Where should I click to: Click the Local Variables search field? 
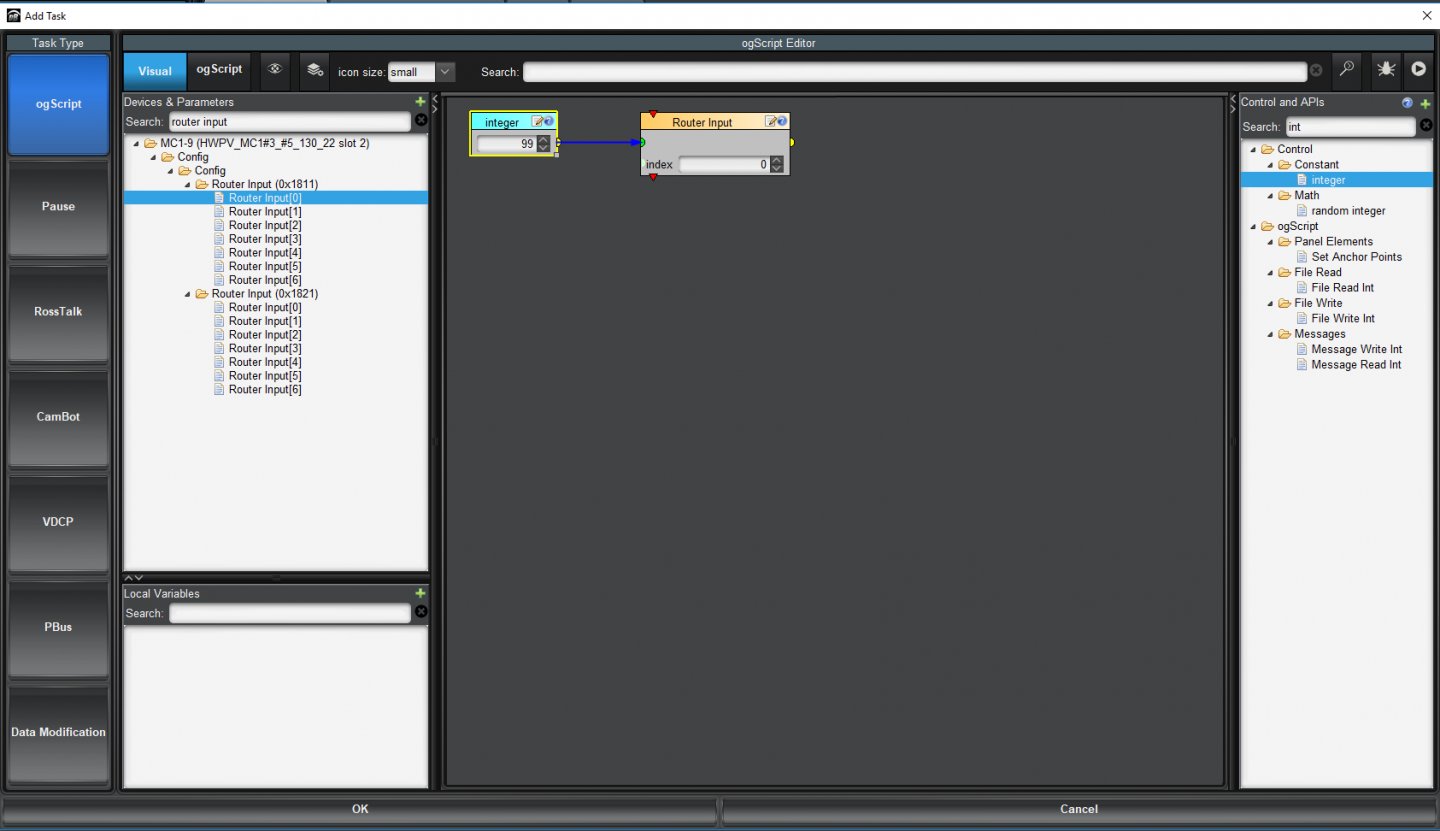click(290, 613)
